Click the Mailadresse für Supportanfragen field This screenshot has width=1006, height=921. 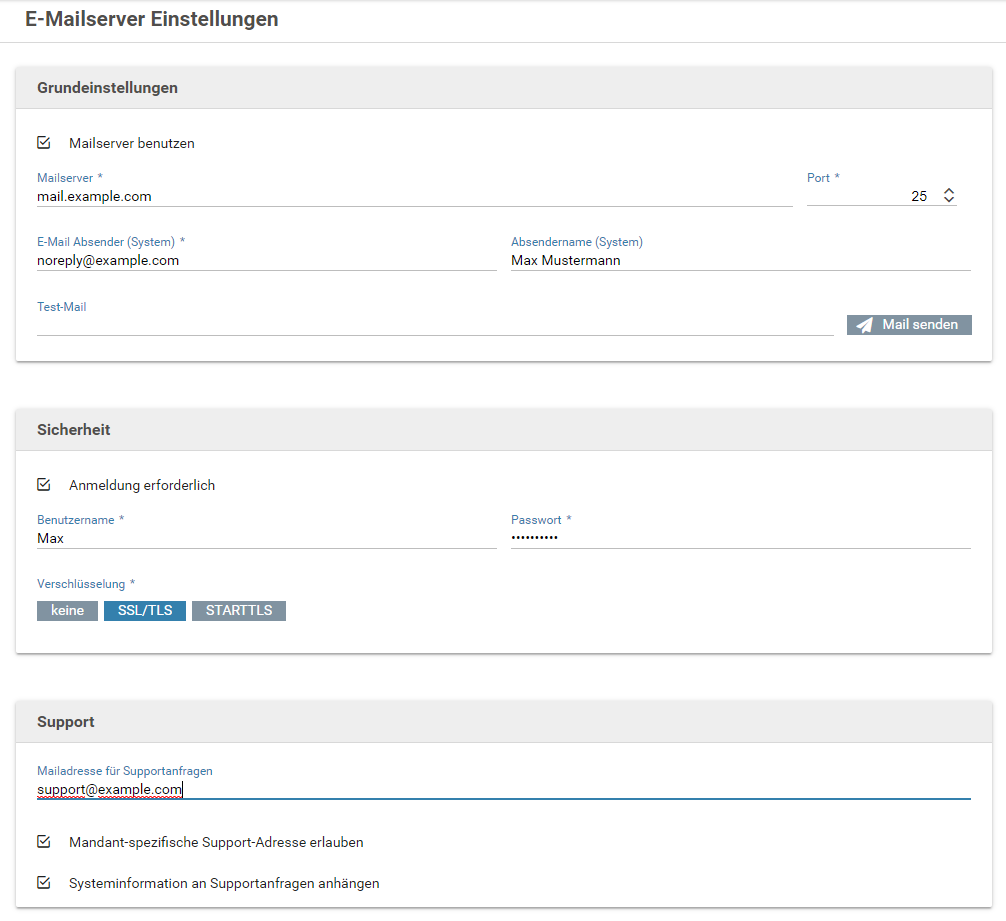pos(503,790)
